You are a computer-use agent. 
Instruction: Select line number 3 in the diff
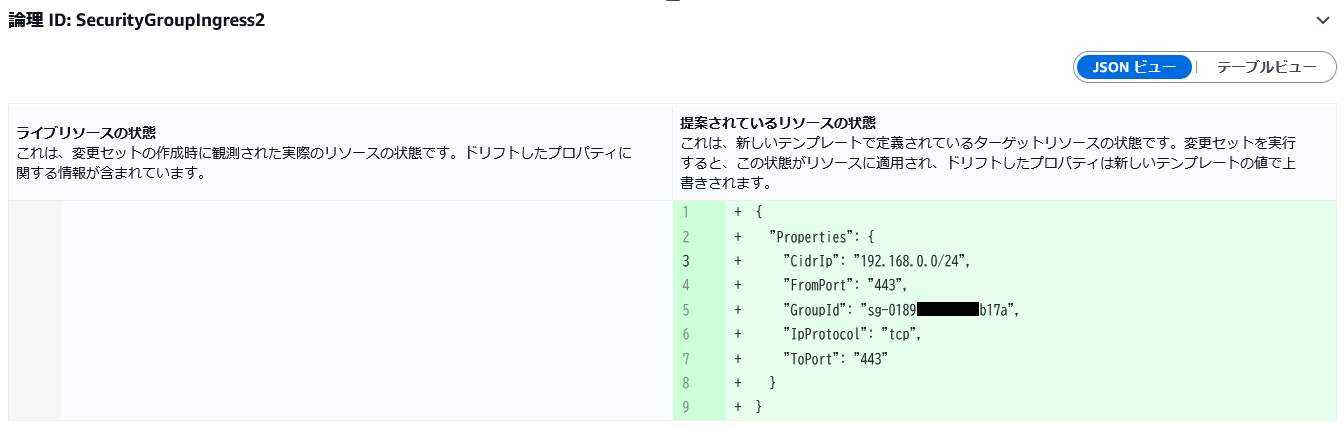[686, 260]
